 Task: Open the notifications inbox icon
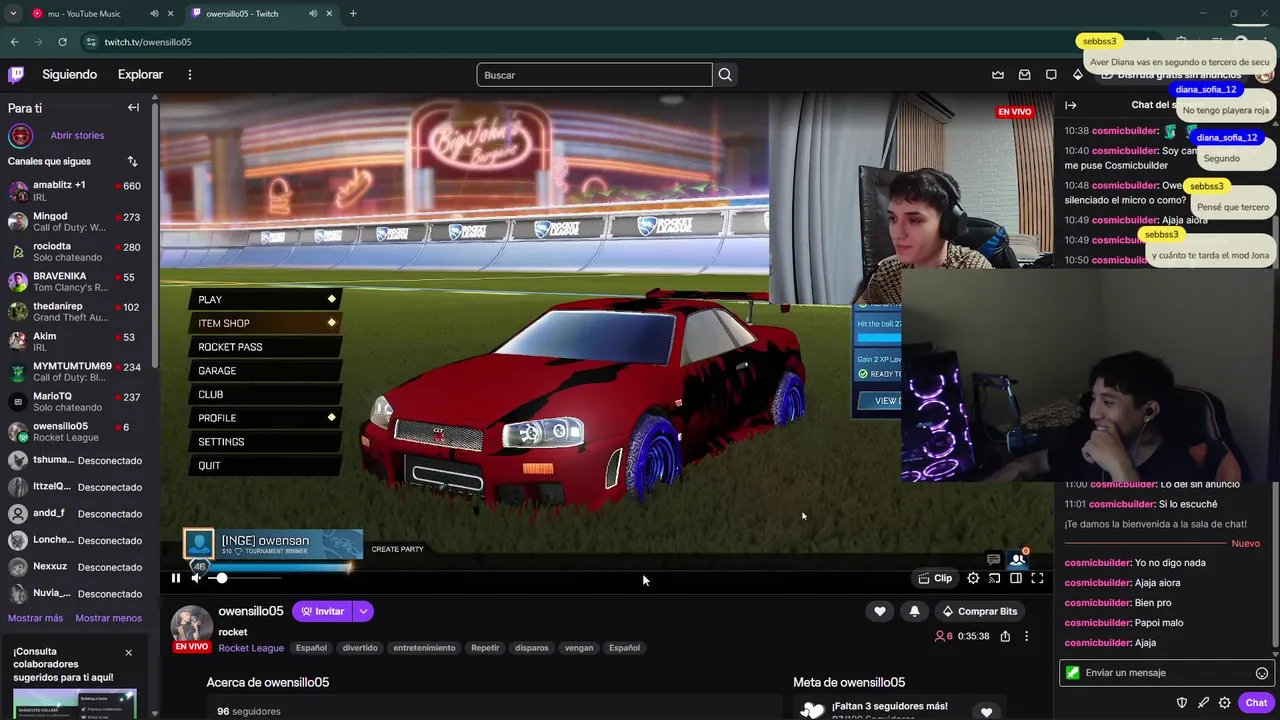point(1024,75)
